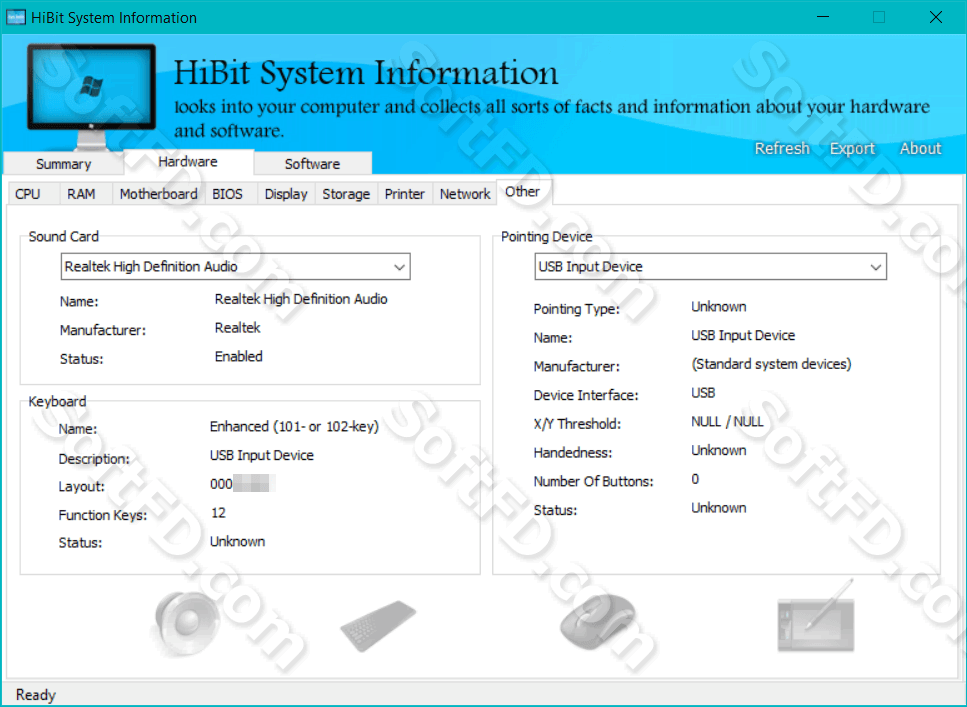Click the Device Interface value 'USB'

click(703, 393)
